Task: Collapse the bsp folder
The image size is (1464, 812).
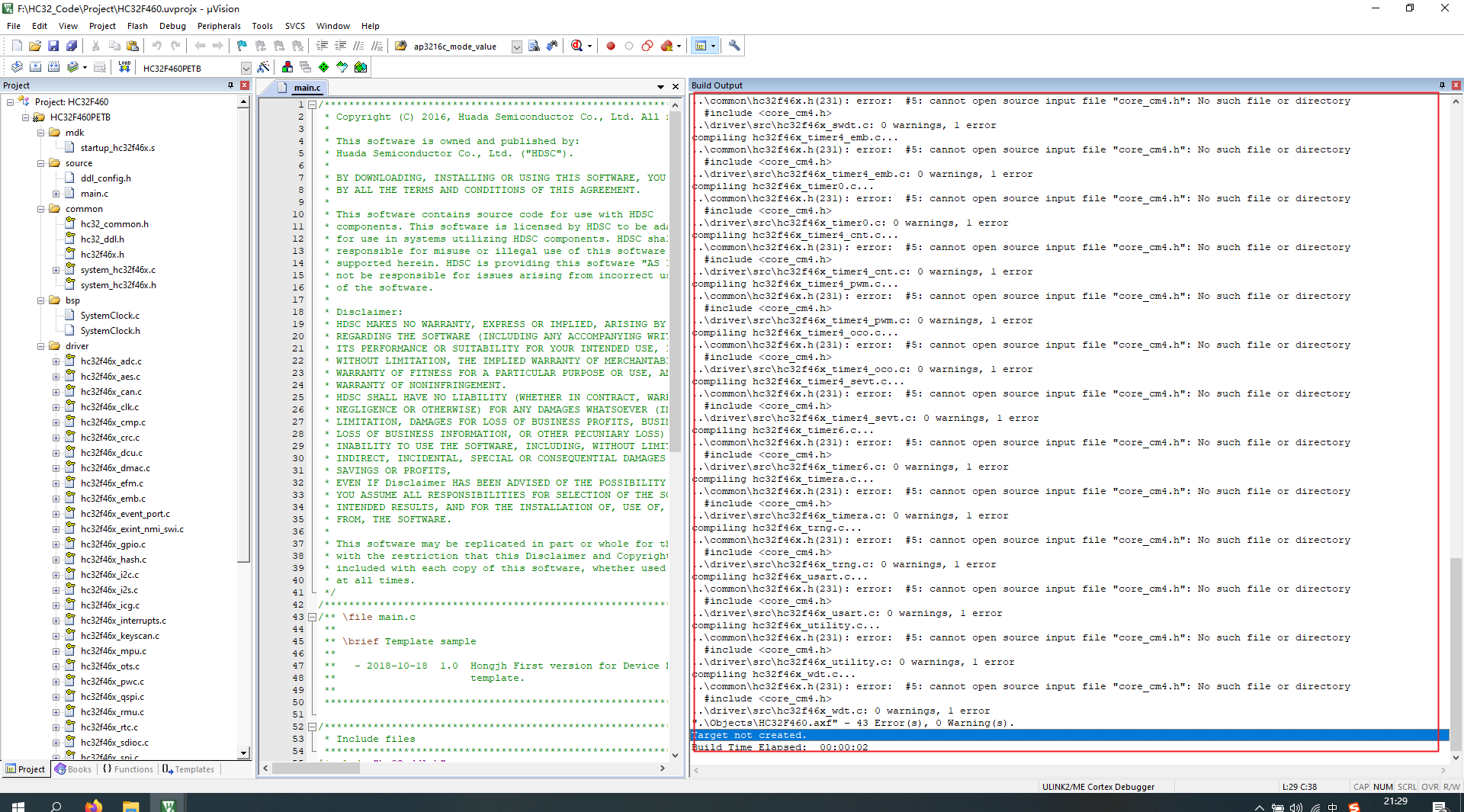Action: [40, 300]
